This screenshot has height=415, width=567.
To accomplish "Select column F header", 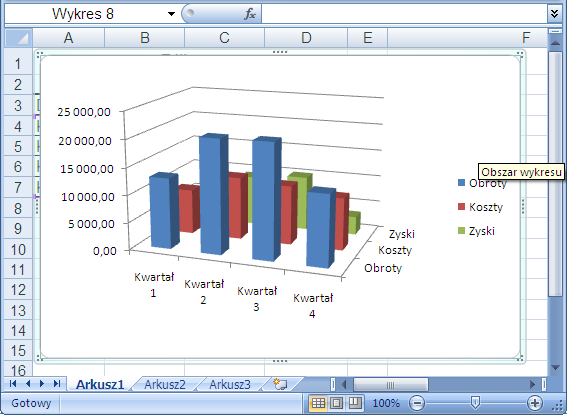I will pyautogui.click(x=467, y=38).
